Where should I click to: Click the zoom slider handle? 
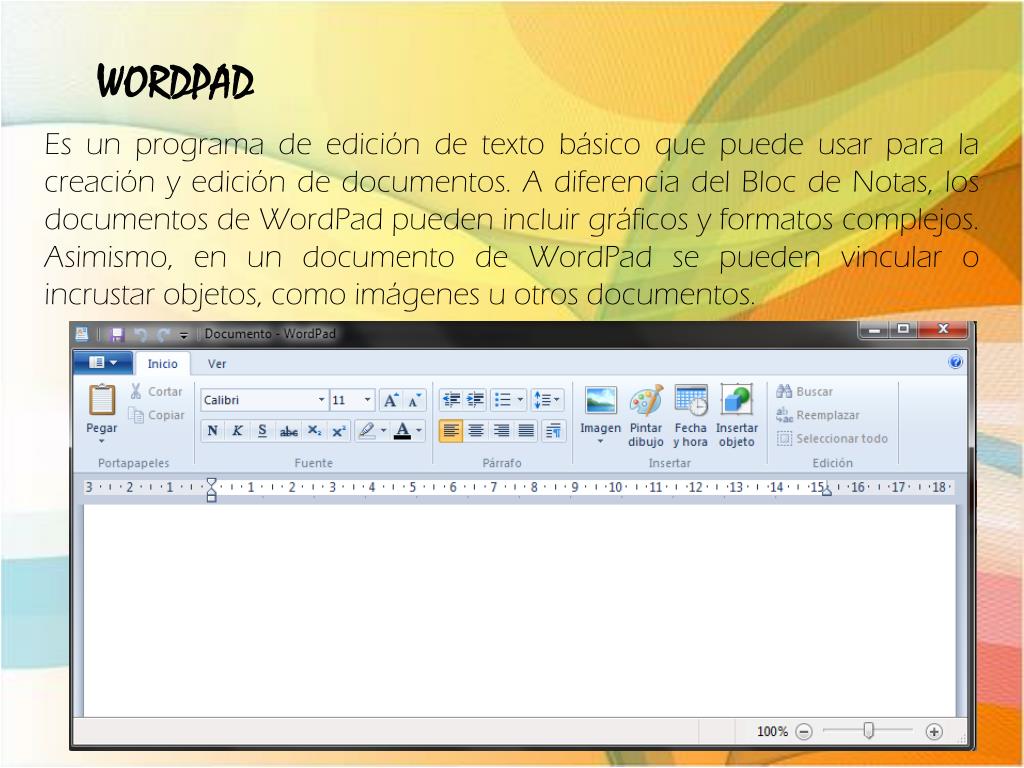pos(868,730)
